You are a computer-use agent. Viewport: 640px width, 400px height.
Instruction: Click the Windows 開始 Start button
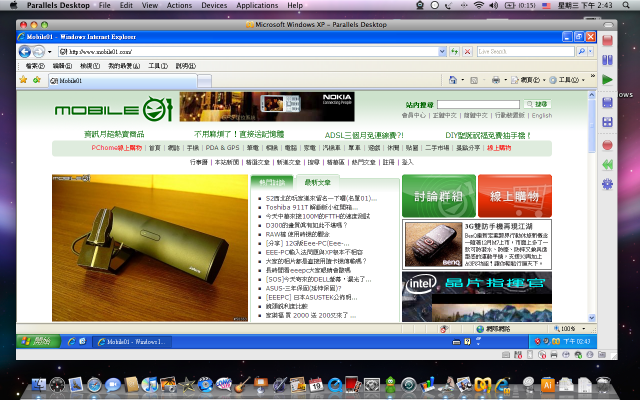38,341
